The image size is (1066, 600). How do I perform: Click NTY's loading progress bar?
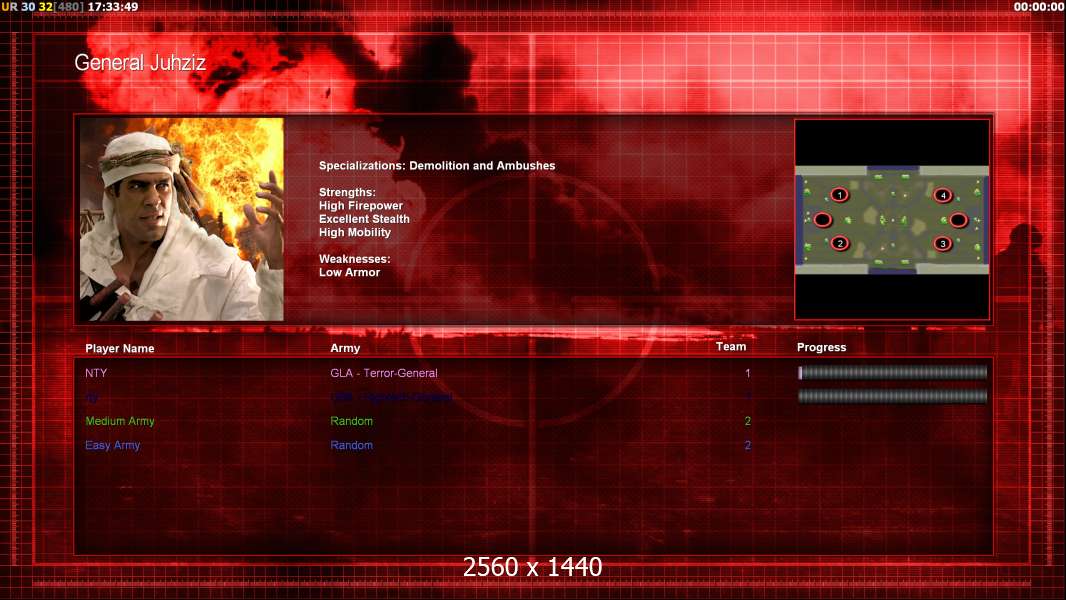click(x=893, y=372)
